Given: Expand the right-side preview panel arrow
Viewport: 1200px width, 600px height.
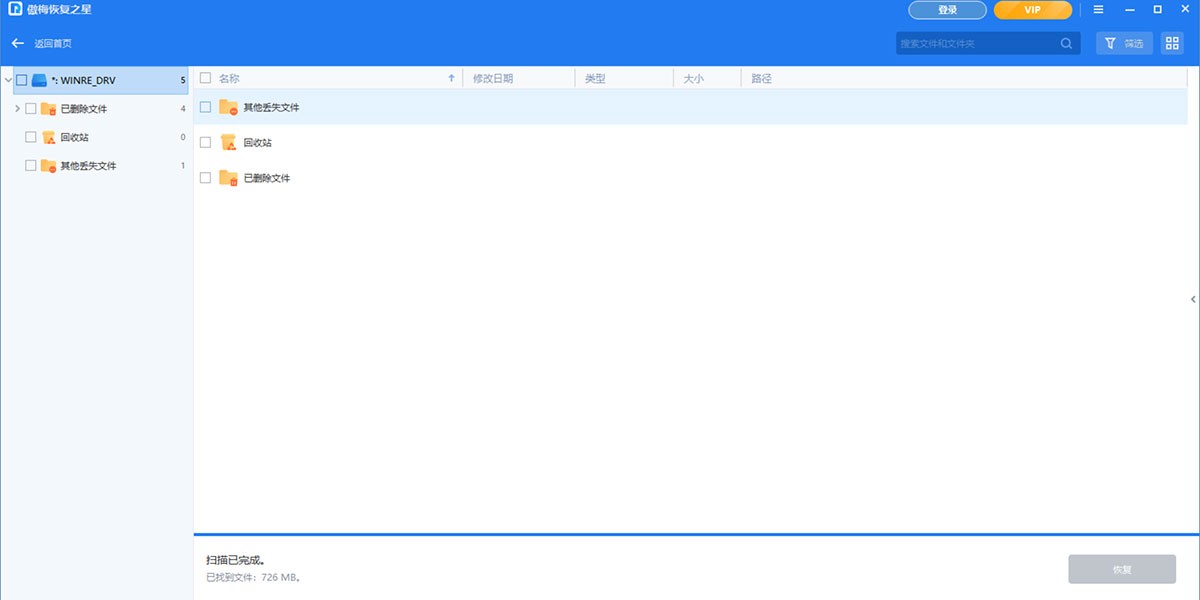Looking at the screenshot, I should [1193, 299].
